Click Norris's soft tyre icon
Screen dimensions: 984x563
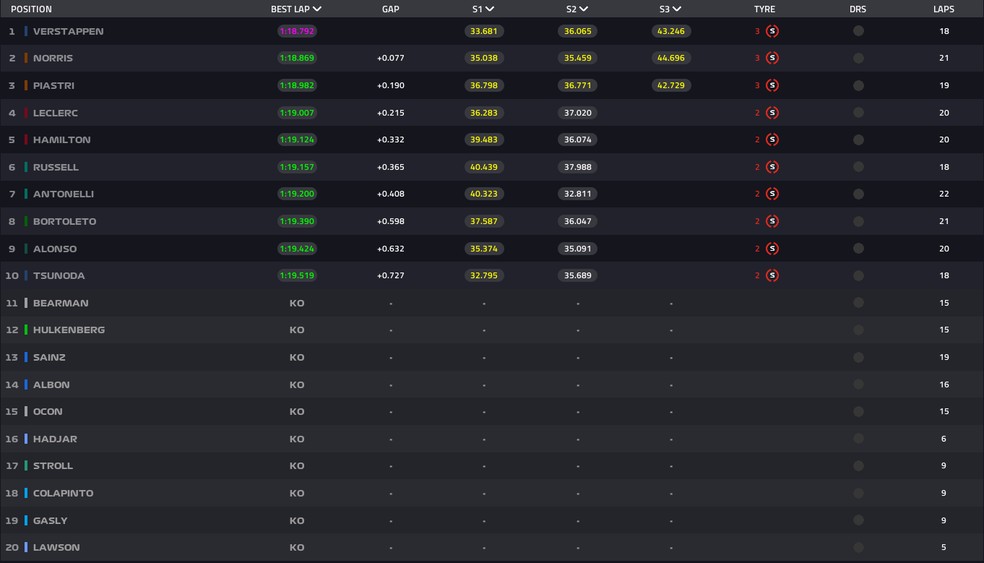pyautogui.click(x=772, y=58)
